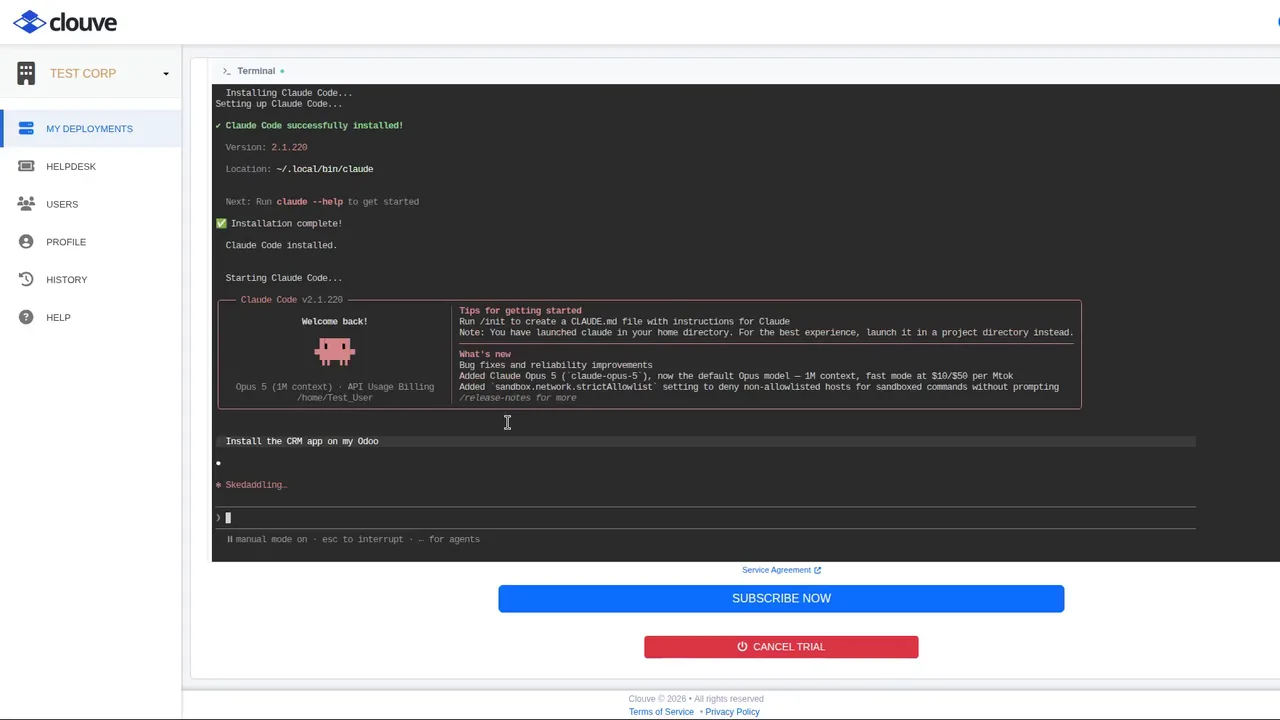Click the Clouve logo
The width and height of the screenshot is (1280, 720).
(65, 22)
